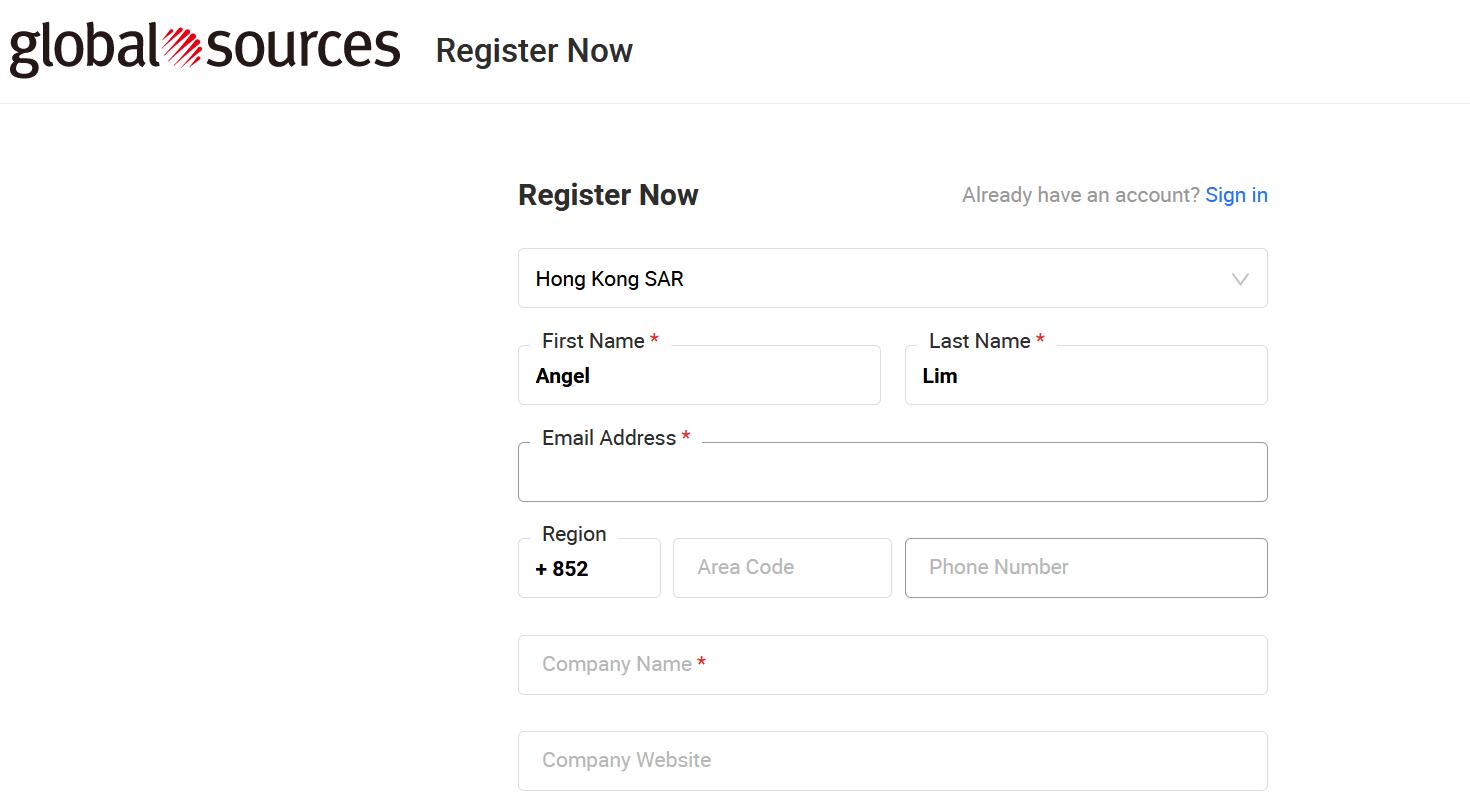Click the Register Now title beside the logo
1470x807 pixels.
(x=534, y=51)
